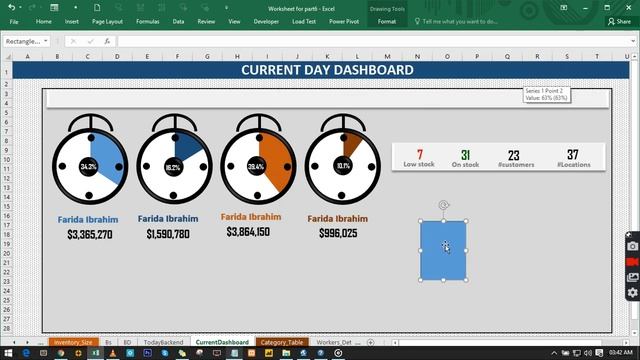Click the Share button
This screenshot has height=360, width=640.
(619, 22)
